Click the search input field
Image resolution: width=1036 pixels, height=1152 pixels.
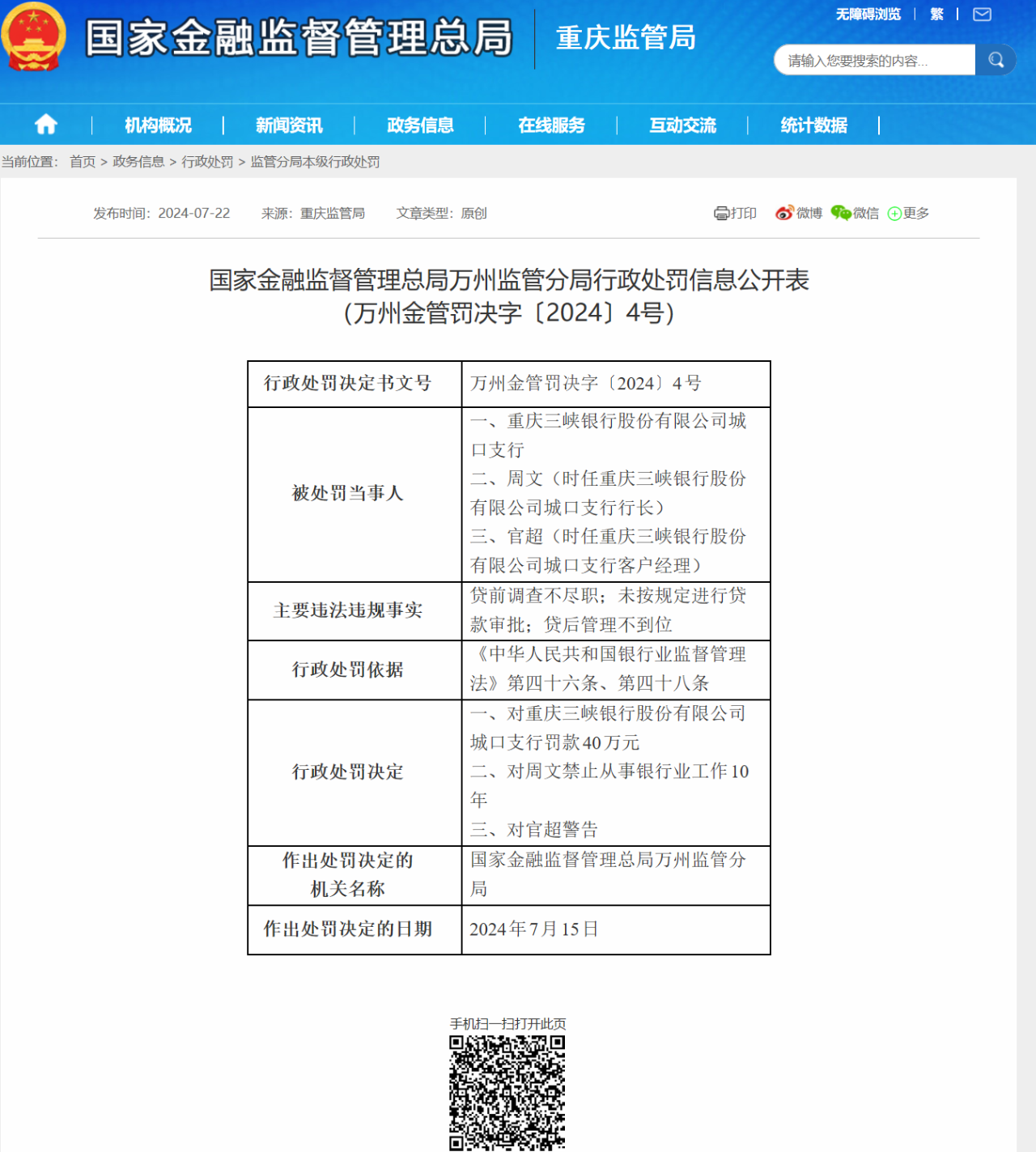(874, 61)
